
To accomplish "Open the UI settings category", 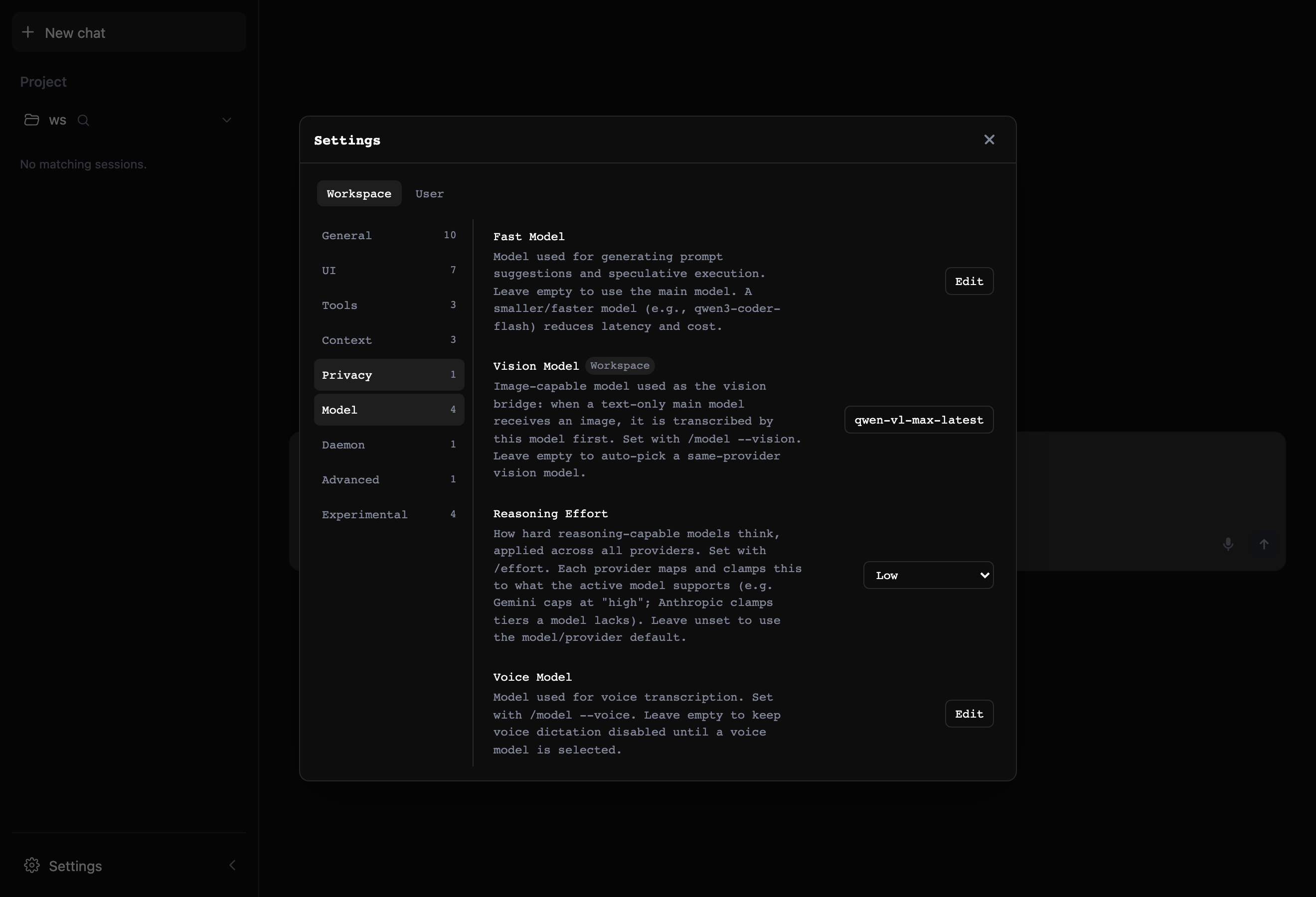I will click(389, 271).
